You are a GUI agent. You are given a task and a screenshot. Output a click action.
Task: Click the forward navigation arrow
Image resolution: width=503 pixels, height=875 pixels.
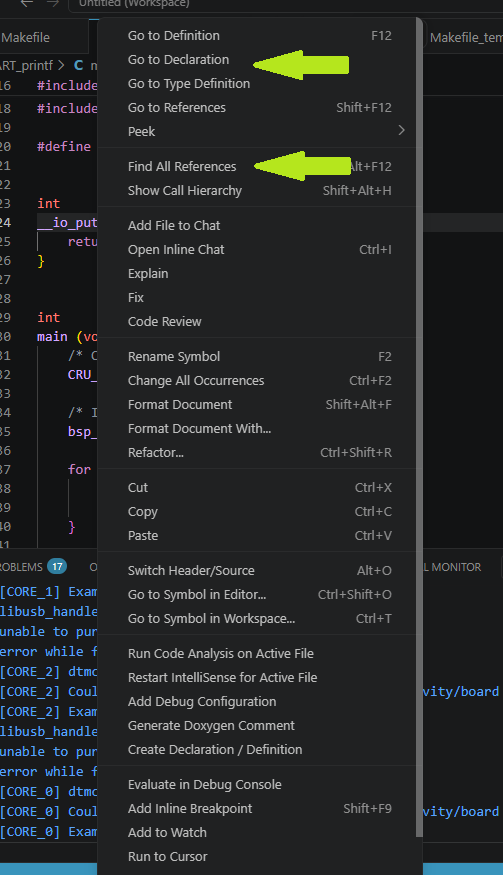pyautogui.click(x=52, y=3)
